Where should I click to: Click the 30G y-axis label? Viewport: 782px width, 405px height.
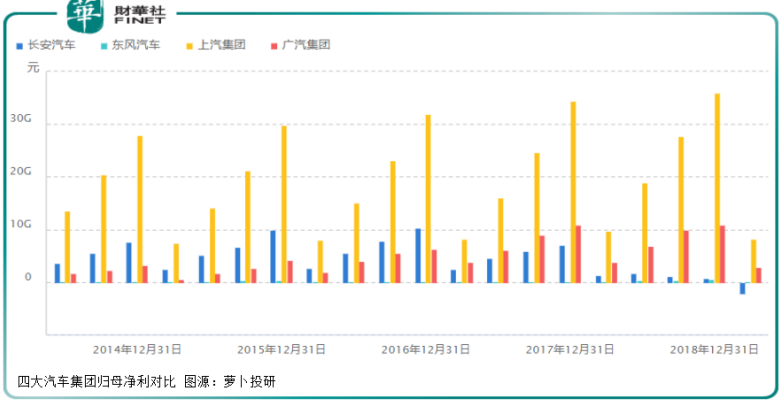click(22, 119)
